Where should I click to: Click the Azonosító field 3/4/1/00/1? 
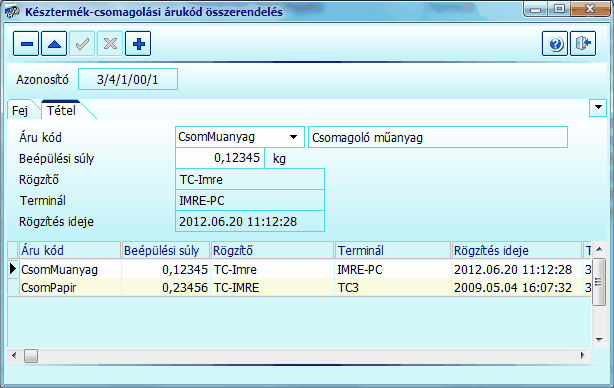pos(128,79)
